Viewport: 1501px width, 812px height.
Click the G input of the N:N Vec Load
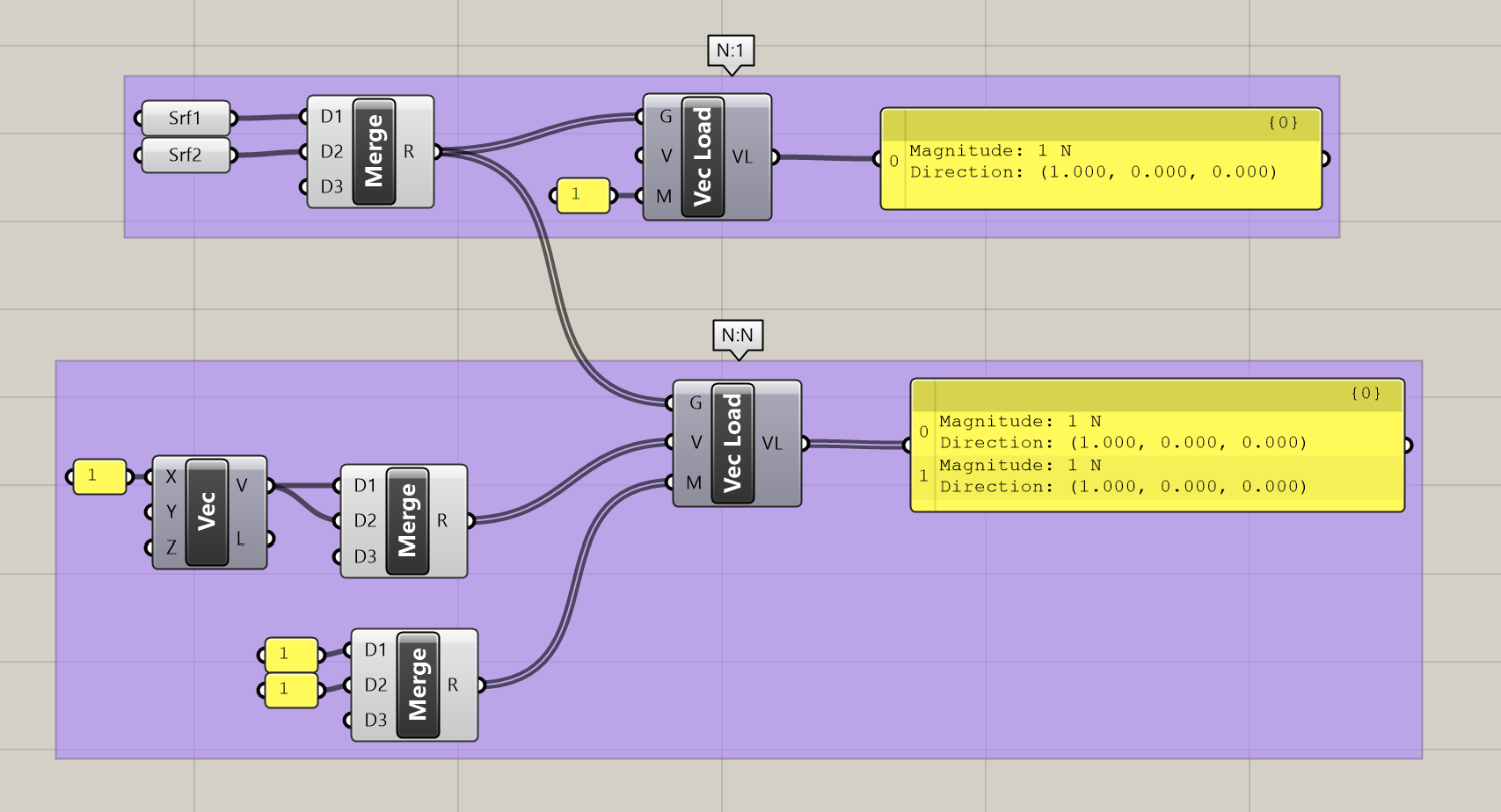click(694, 402)
